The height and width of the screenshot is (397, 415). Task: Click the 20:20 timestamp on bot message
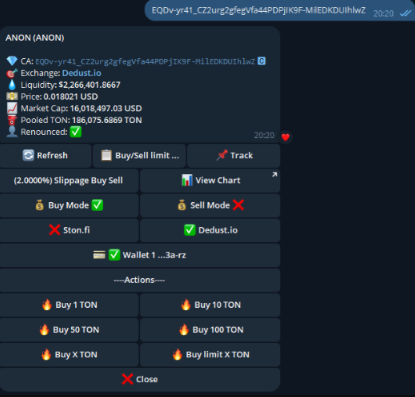264,135
